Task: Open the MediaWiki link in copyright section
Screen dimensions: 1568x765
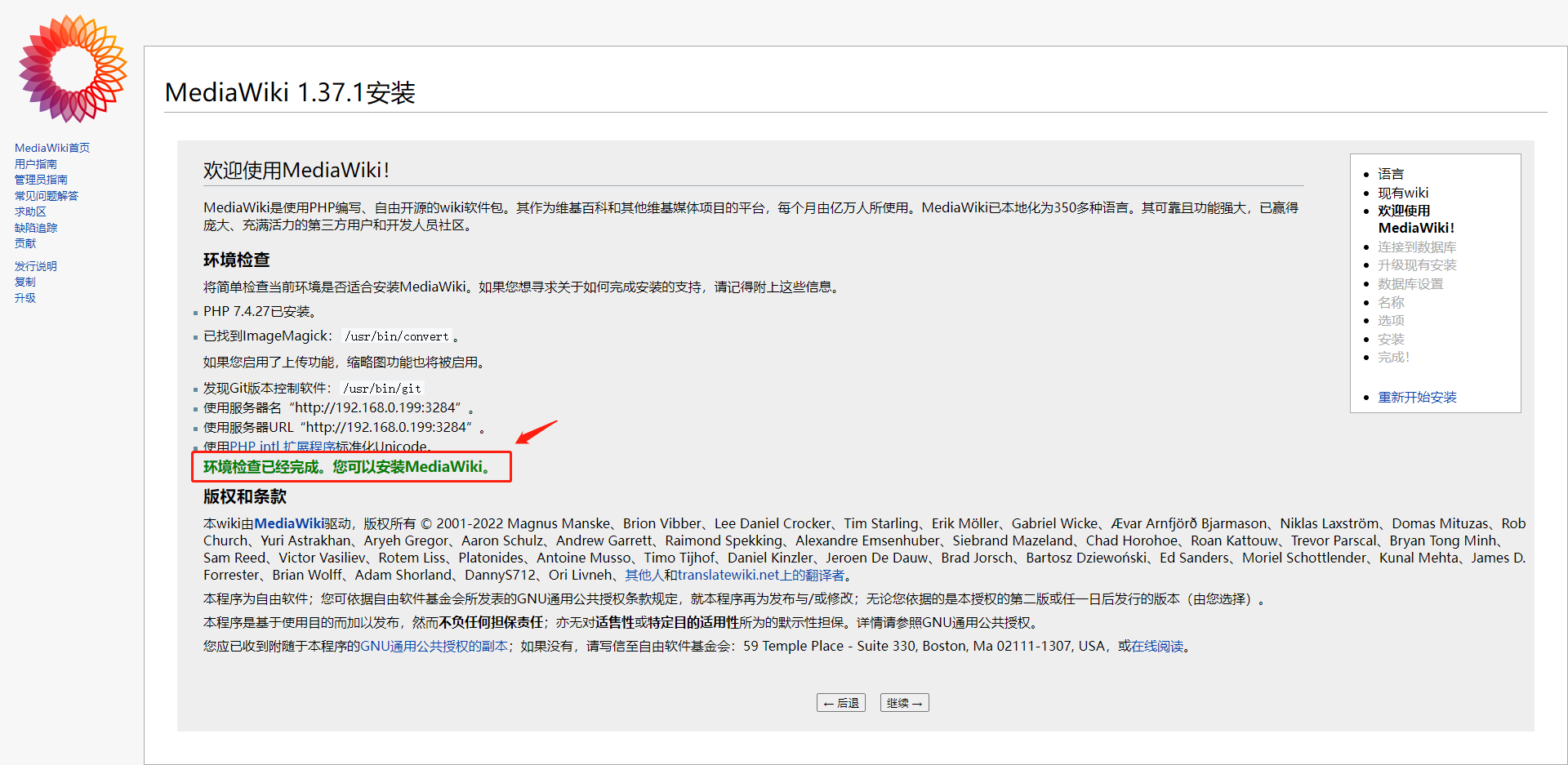Action: pyautogui.click(x=287, y=523)
